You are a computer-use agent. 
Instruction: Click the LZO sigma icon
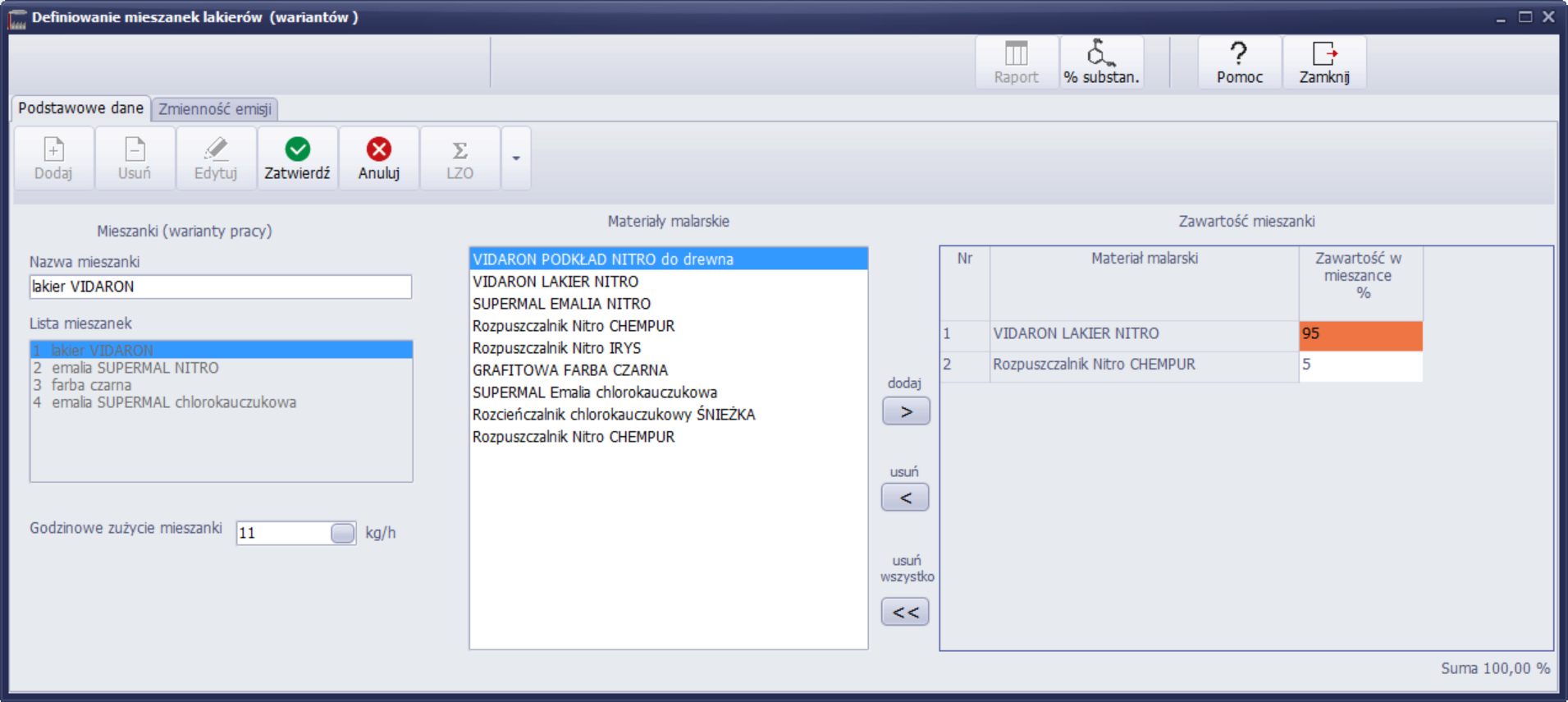(x=459, y=158)
